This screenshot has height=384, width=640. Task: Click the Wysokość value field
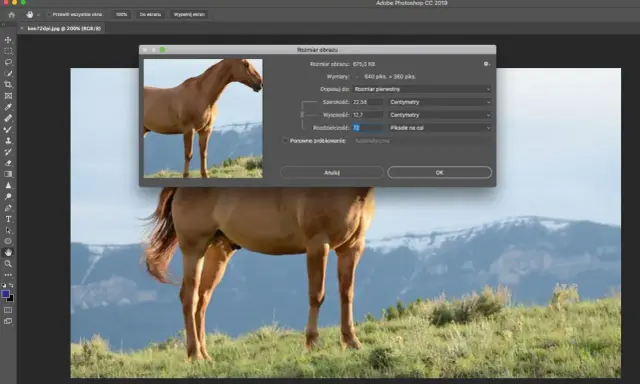point(367,115)
